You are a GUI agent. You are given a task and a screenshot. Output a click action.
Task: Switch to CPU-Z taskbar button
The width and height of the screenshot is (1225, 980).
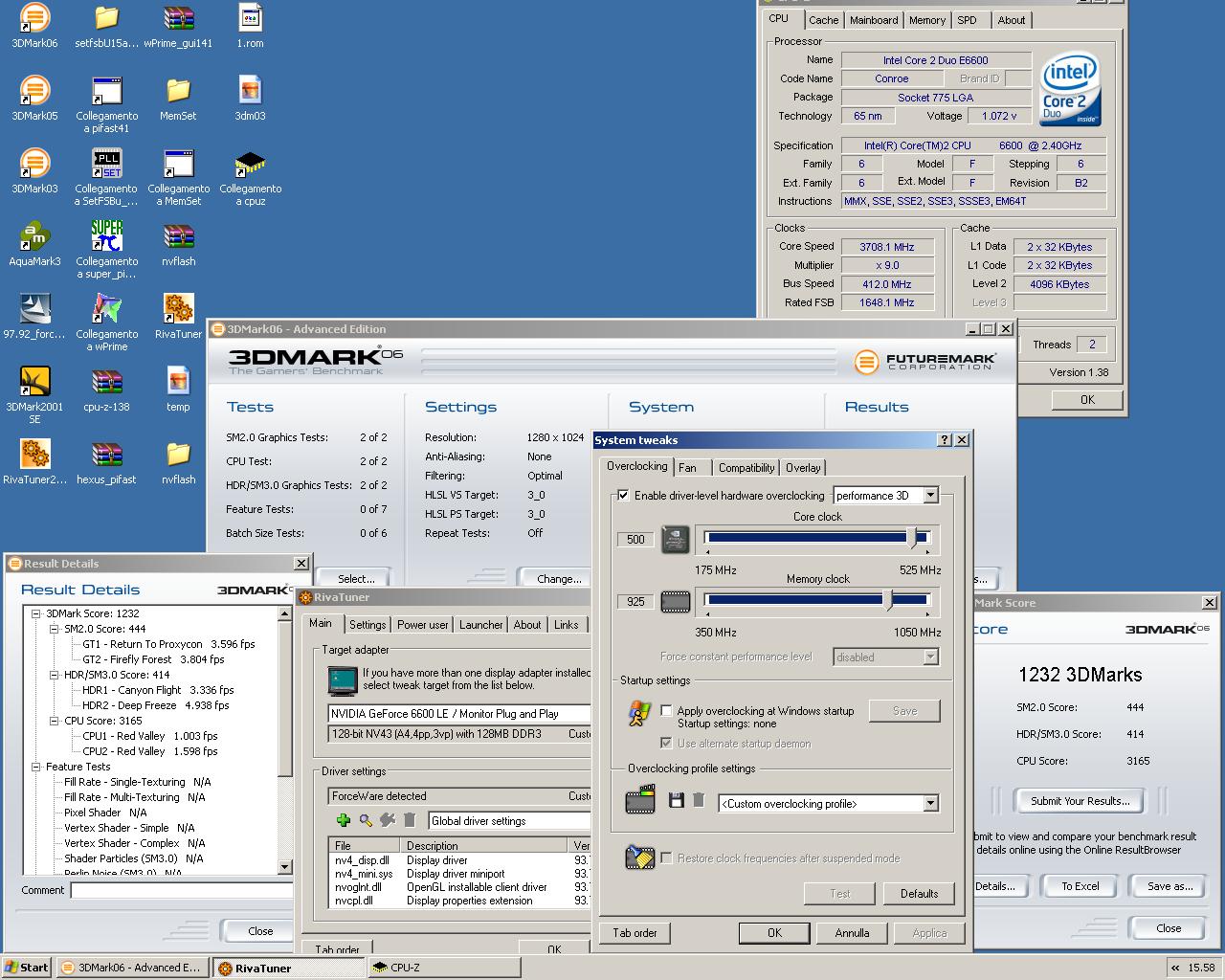(x=445, y=968)
